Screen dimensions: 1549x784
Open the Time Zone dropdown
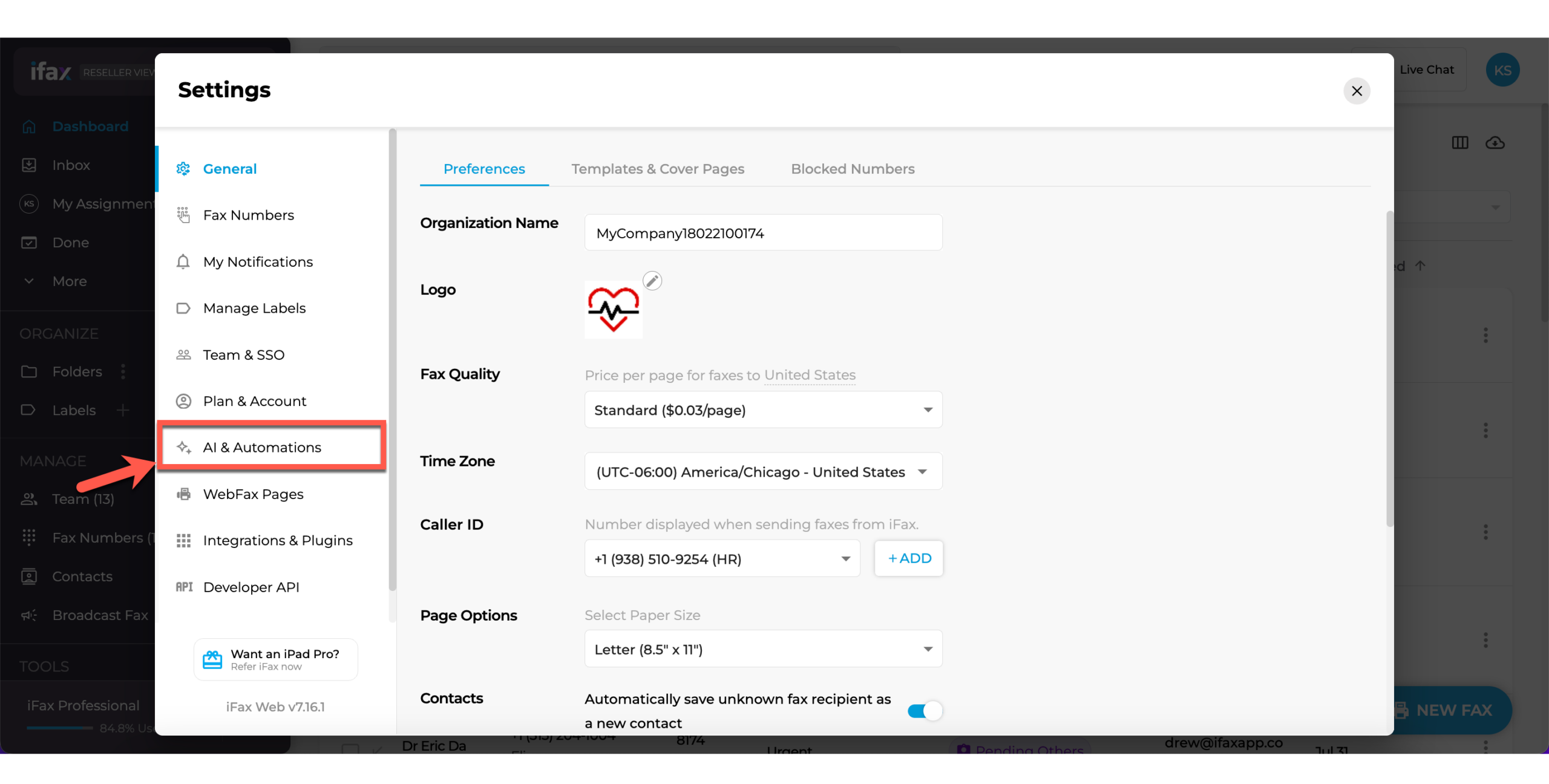[x=763, y=471]
